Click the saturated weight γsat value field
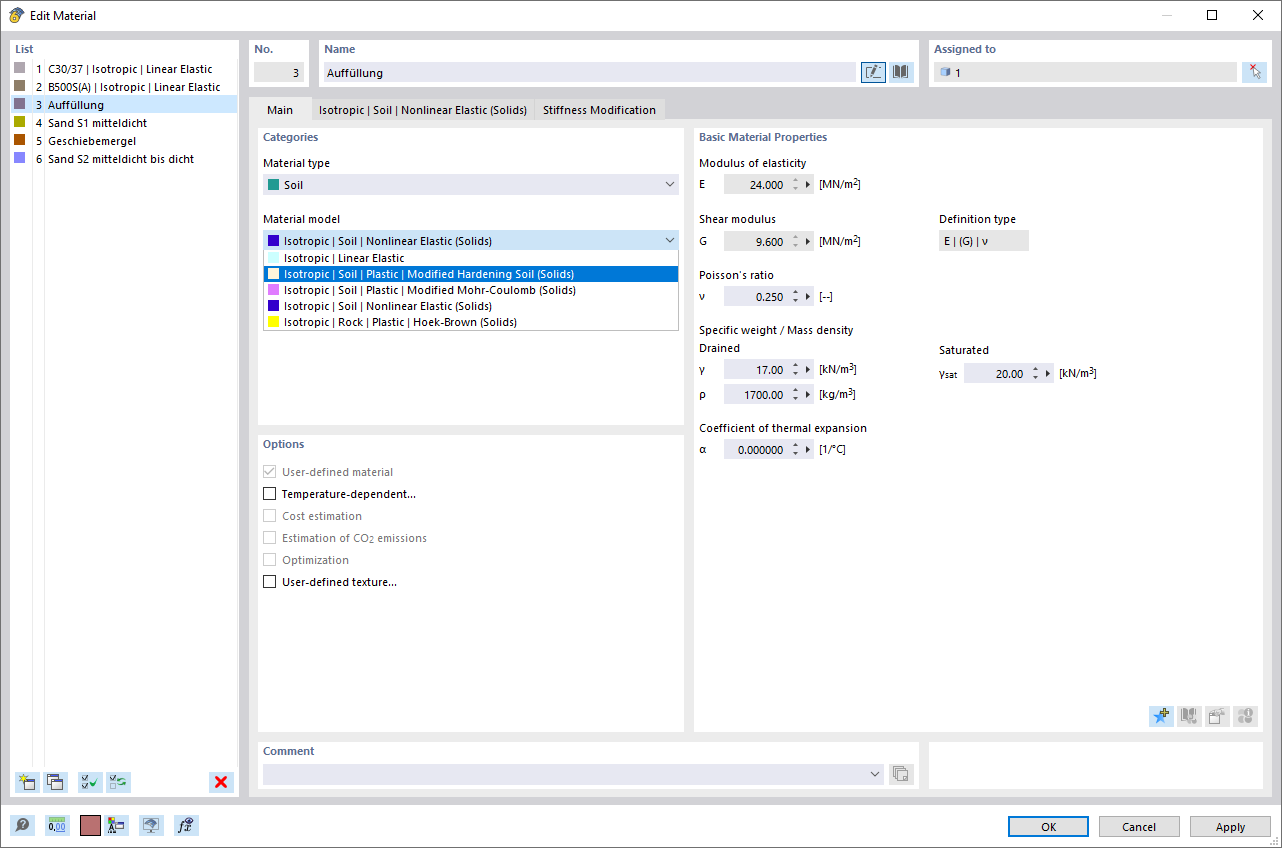Viewport: 1282px width, 848px height. [996, 374]
